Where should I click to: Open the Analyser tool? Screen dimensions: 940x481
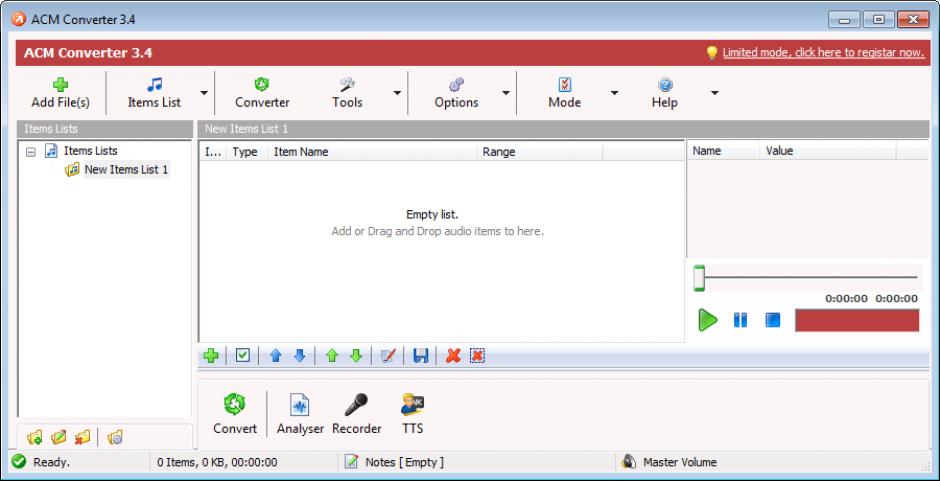pos(300,414)
